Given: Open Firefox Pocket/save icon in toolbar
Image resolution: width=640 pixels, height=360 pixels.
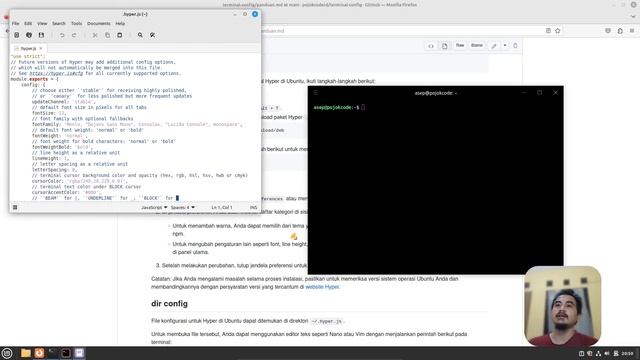Looking at the screenshot, I should point(608,31).
